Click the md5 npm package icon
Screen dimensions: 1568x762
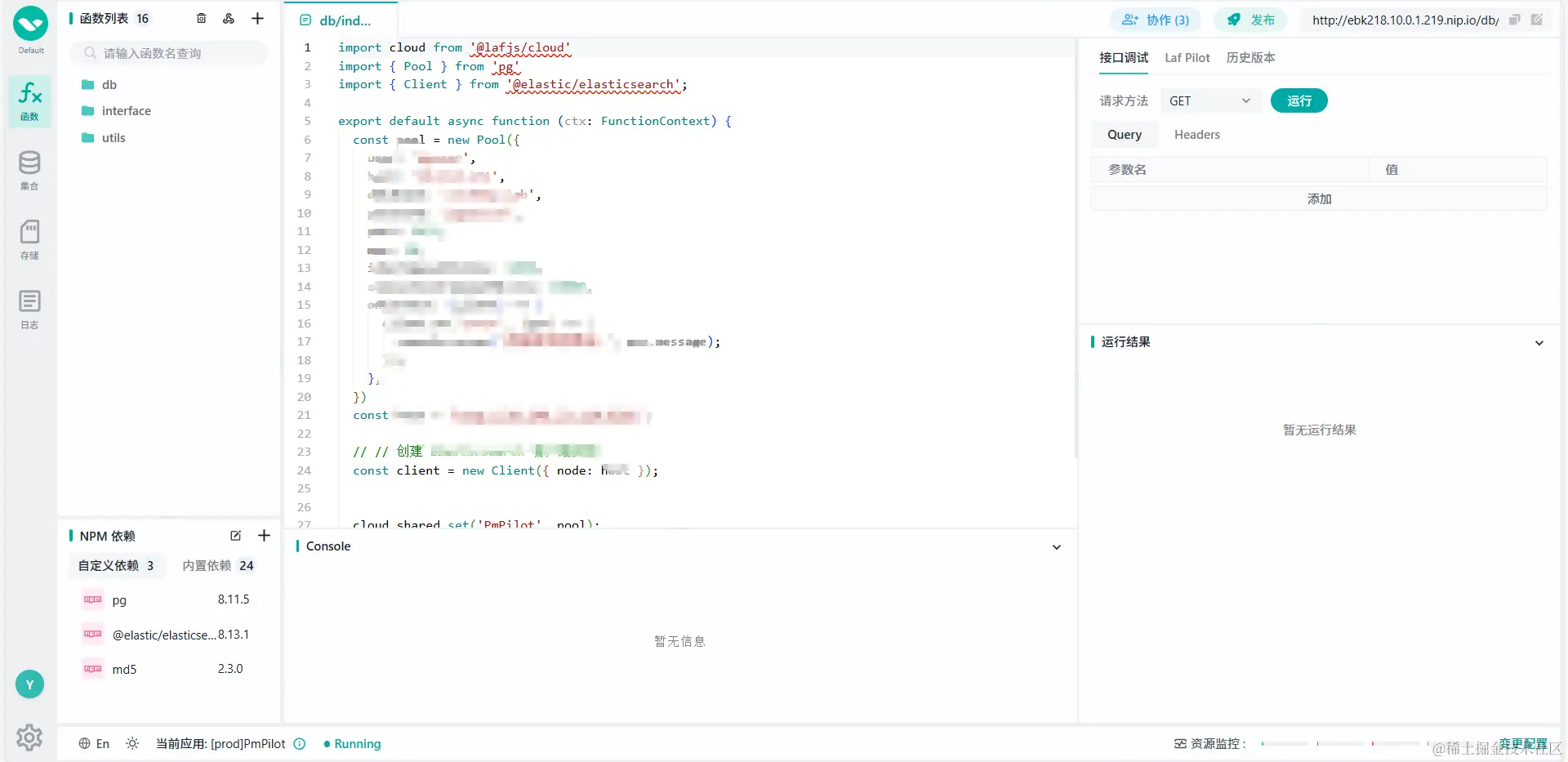pos(93,669)
